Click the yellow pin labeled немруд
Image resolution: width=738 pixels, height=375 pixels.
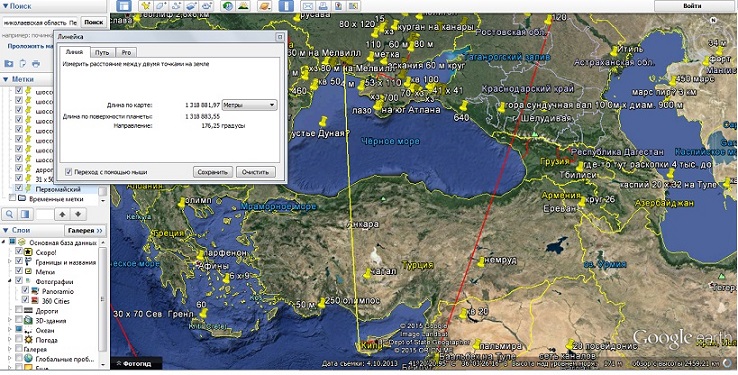click(481, 262)
